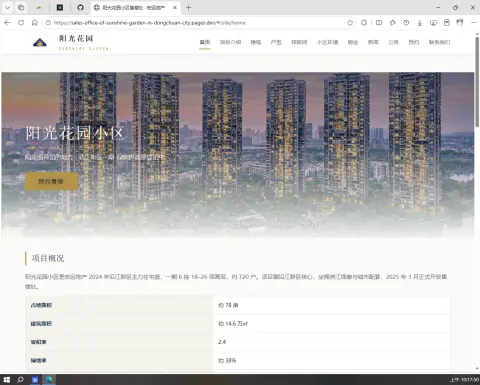Open the 物业 navigation item
The image size is (480, 385).
click(353, 42)
